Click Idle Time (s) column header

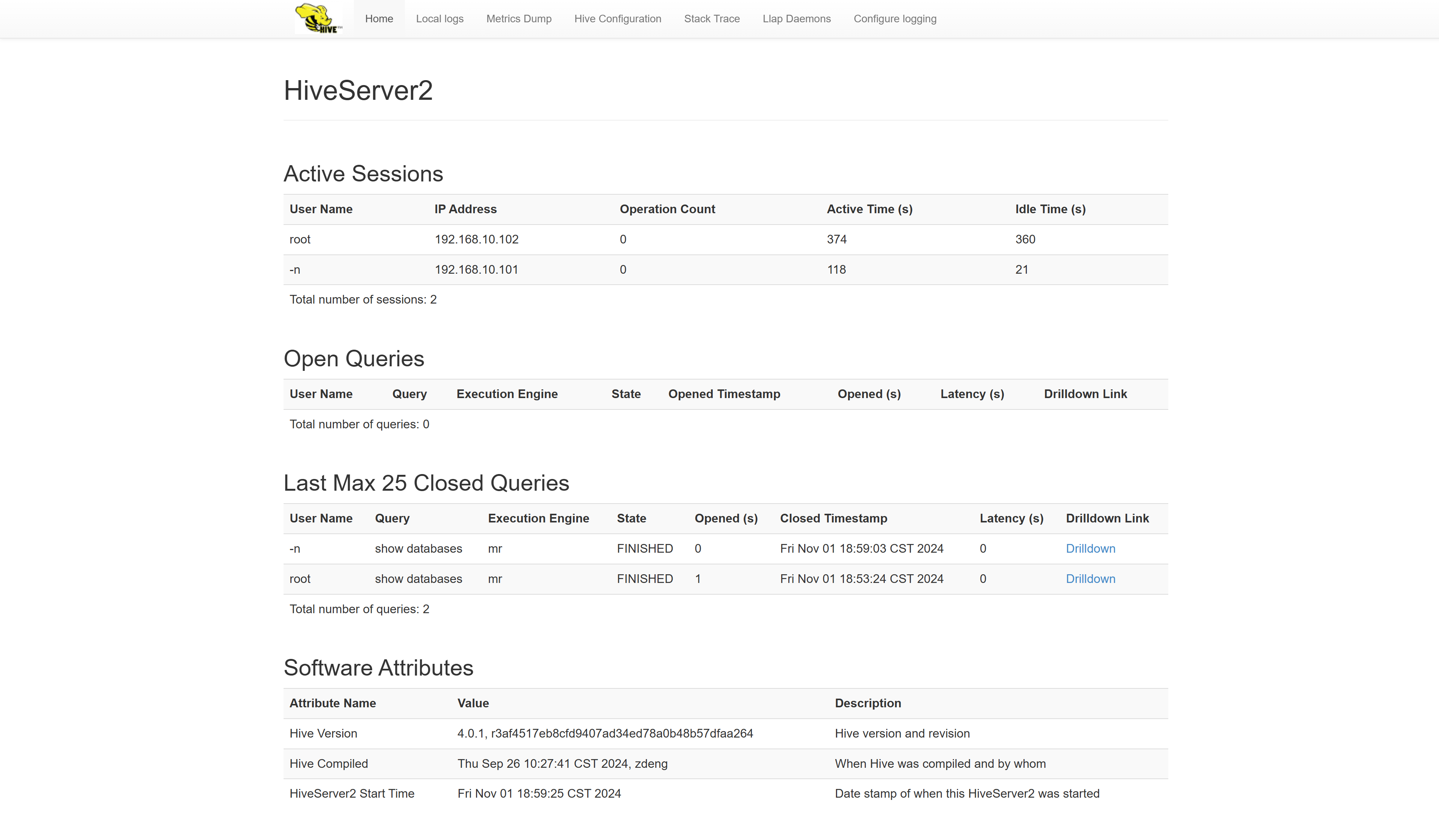tap(1051, 209)
